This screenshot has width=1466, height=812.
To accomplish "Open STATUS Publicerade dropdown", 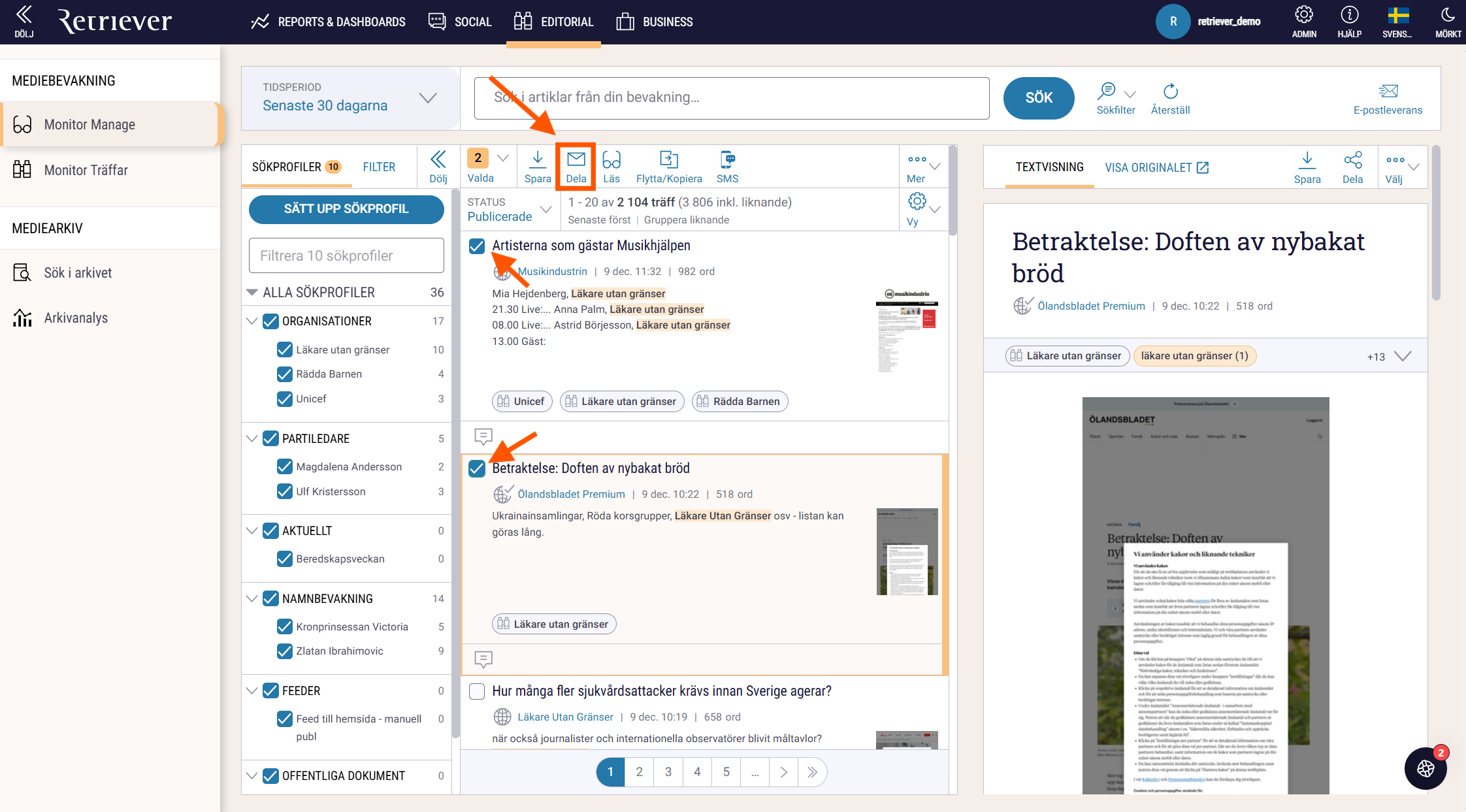I will point(510,209).
